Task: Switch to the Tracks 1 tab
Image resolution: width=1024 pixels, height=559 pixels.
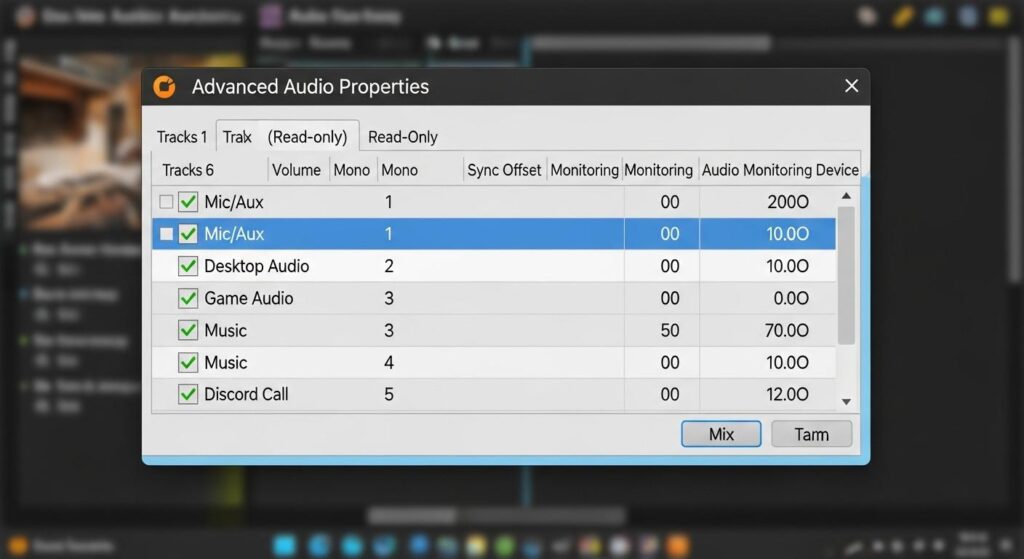Action: [x=182, y=137]
